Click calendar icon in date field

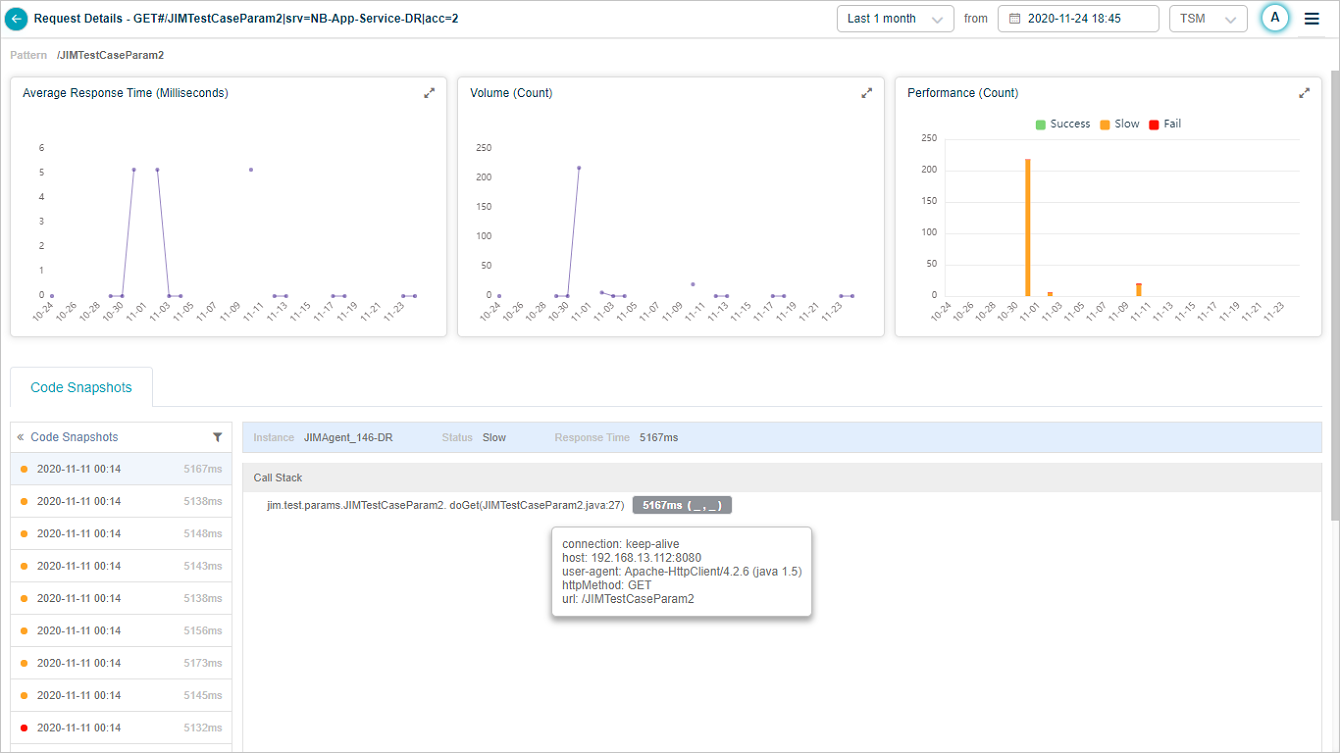coord(1014,19)
